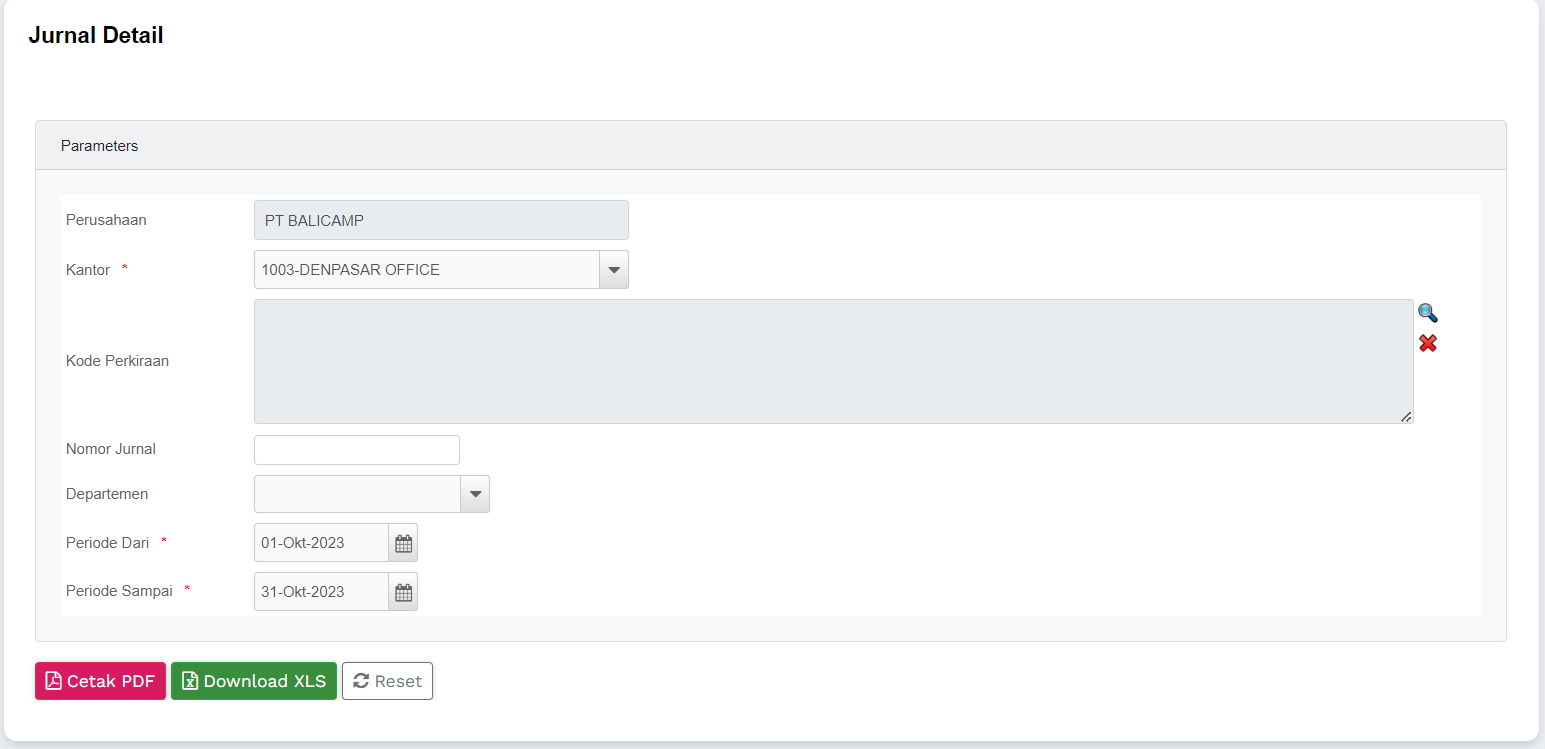Focus the Nomor Jurnal input field

357,450
